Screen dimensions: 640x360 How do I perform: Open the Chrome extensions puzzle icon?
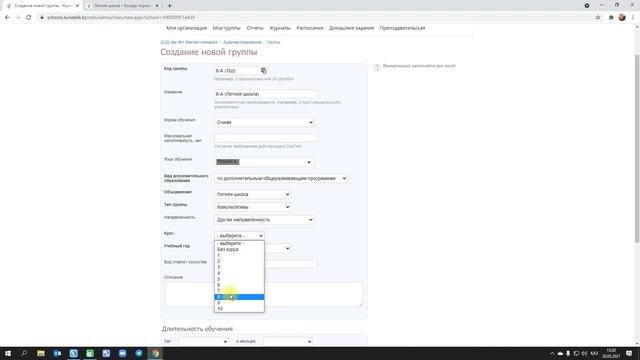611,18
